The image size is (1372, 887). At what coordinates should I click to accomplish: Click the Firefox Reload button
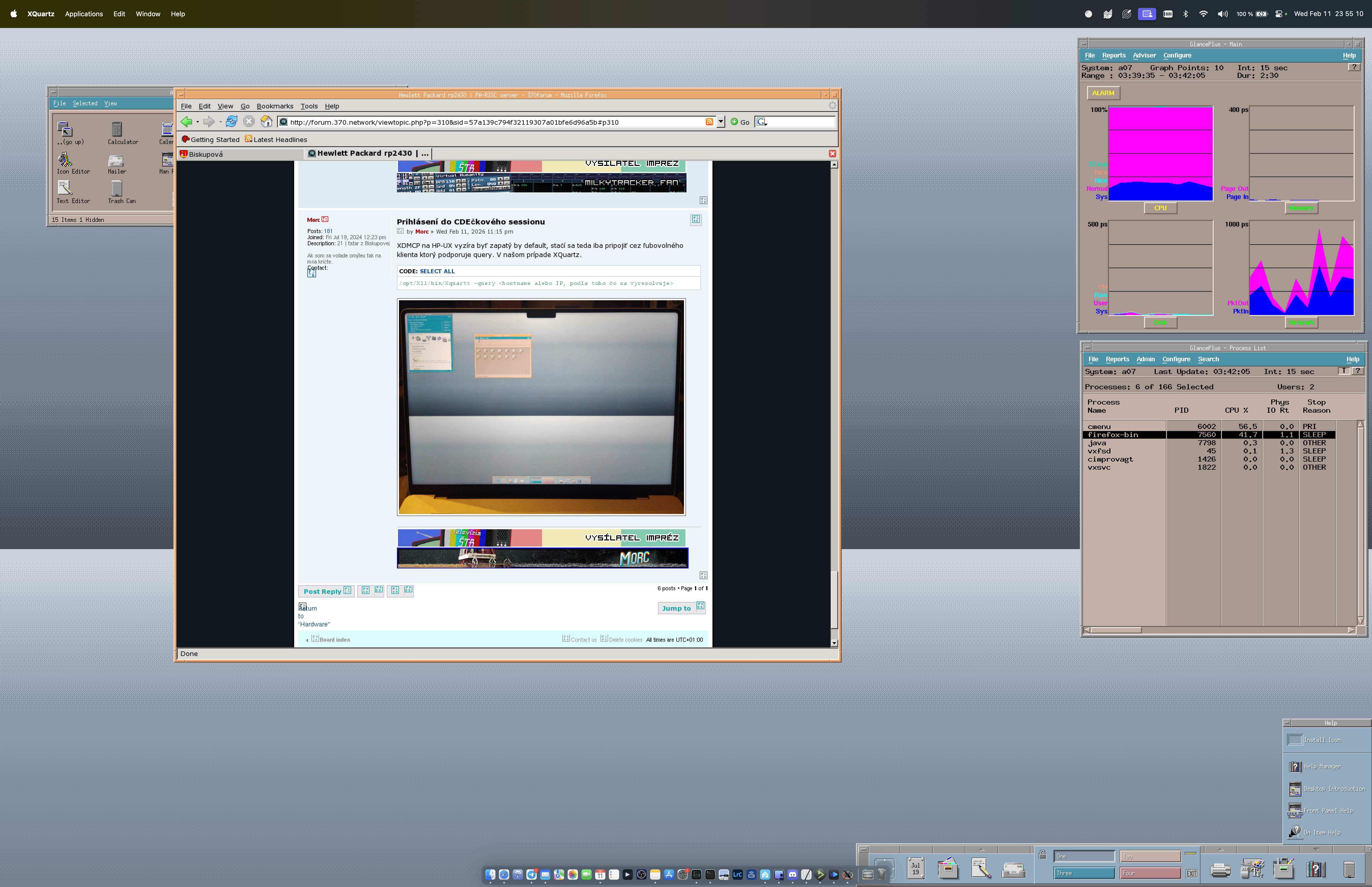232,122
